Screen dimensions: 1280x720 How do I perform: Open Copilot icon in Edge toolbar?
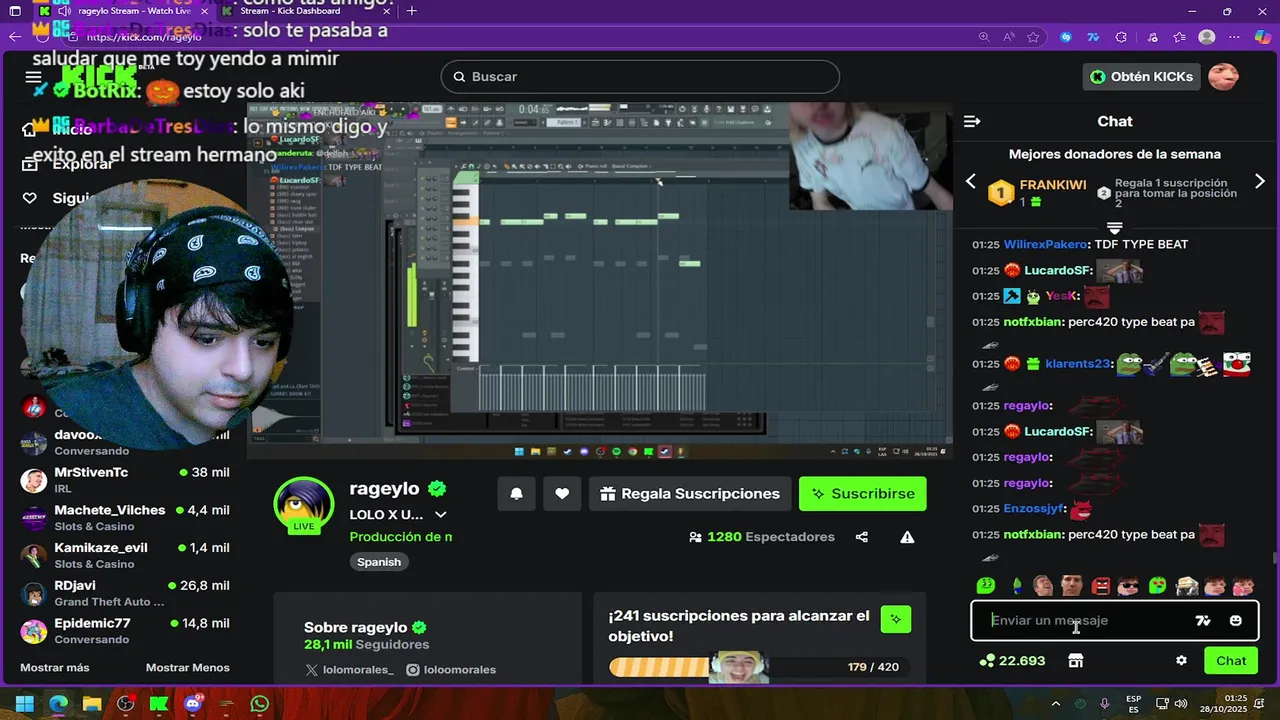pyautogui.click(x=1263, y=37)
